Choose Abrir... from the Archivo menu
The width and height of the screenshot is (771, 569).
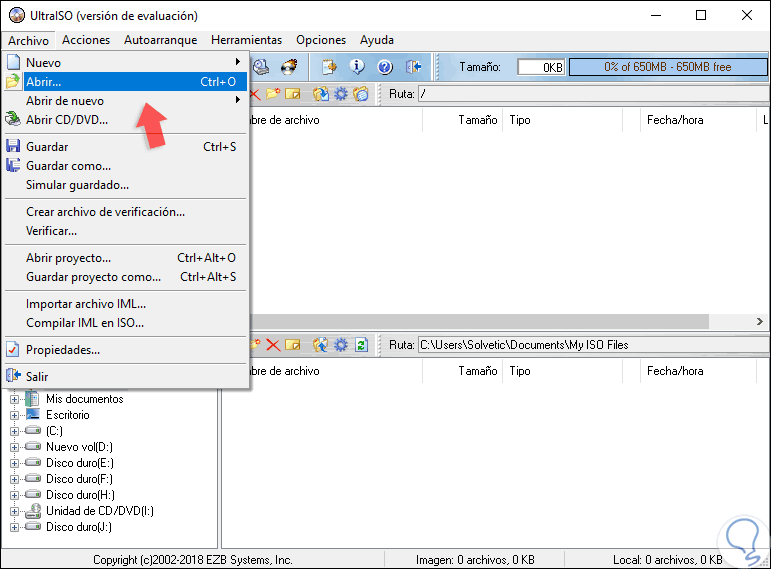point(125,82)
